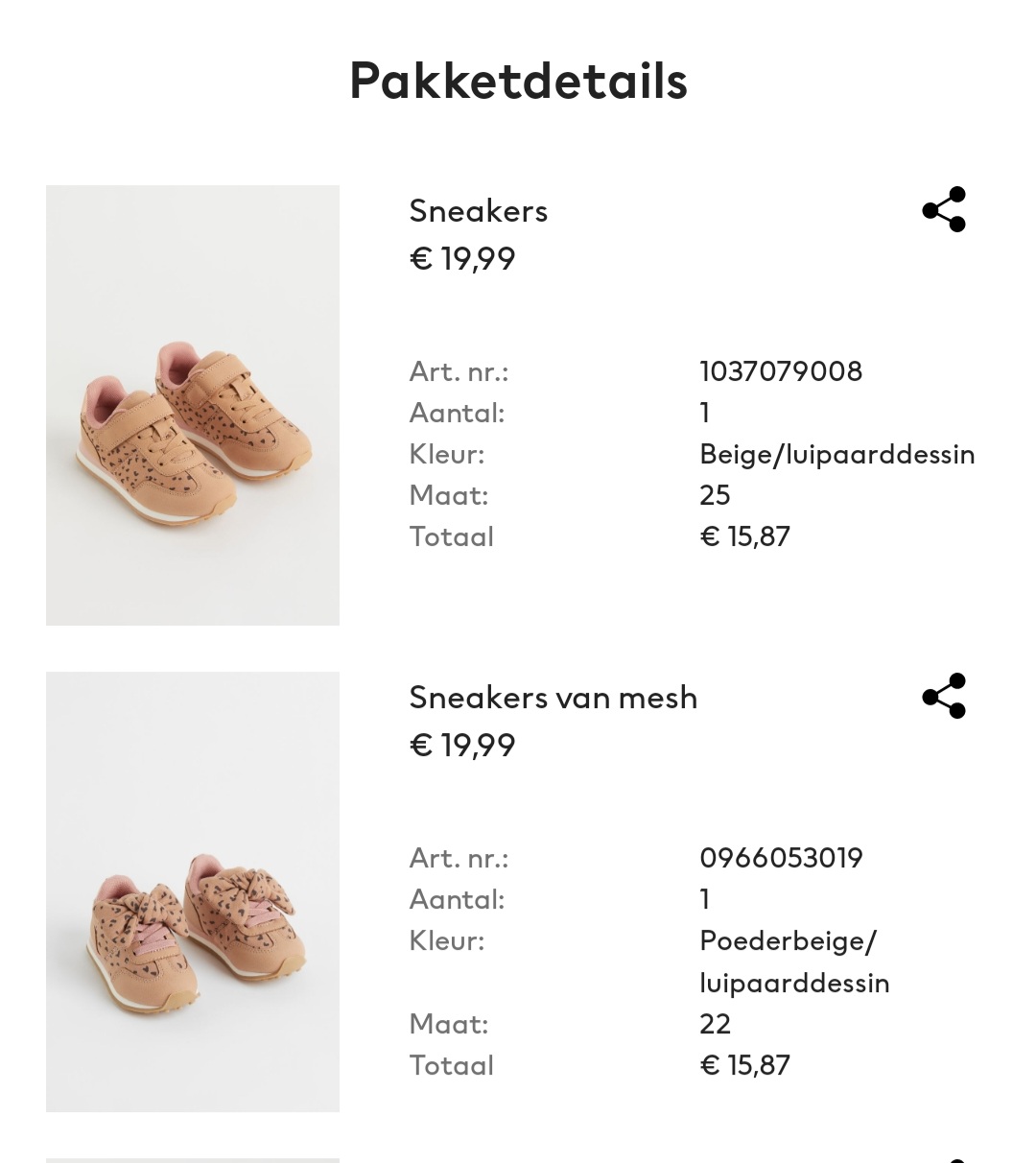Click the Beige/luipaarddessin color value
This screenshot has width=1036, height=1163.
836,454
